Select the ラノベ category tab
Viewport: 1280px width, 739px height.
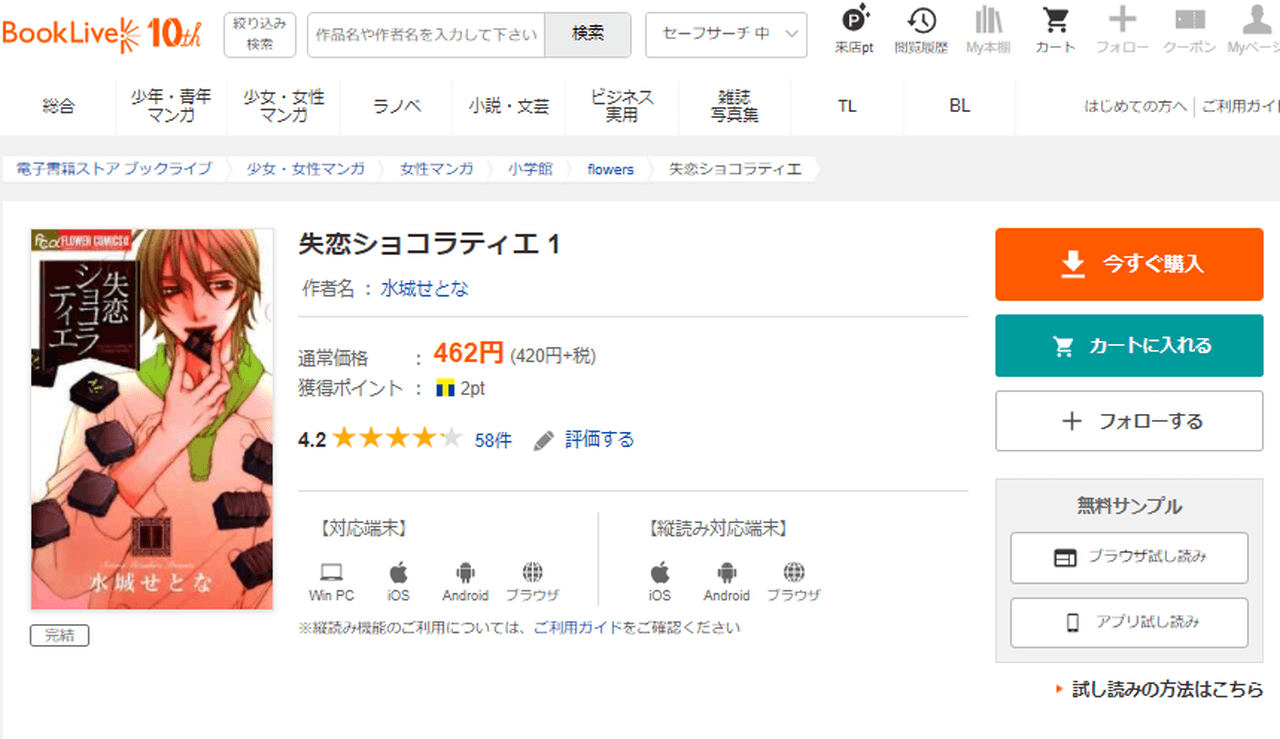tap(396, 106)
